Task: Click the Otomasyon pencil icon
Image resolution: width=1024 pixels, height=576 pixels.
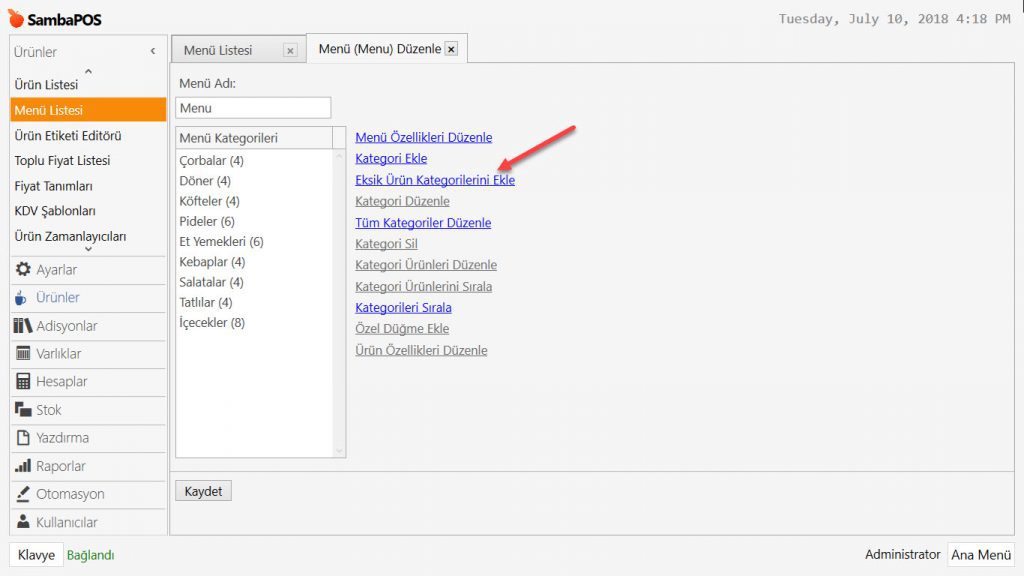Action: (x=23, y=494)
